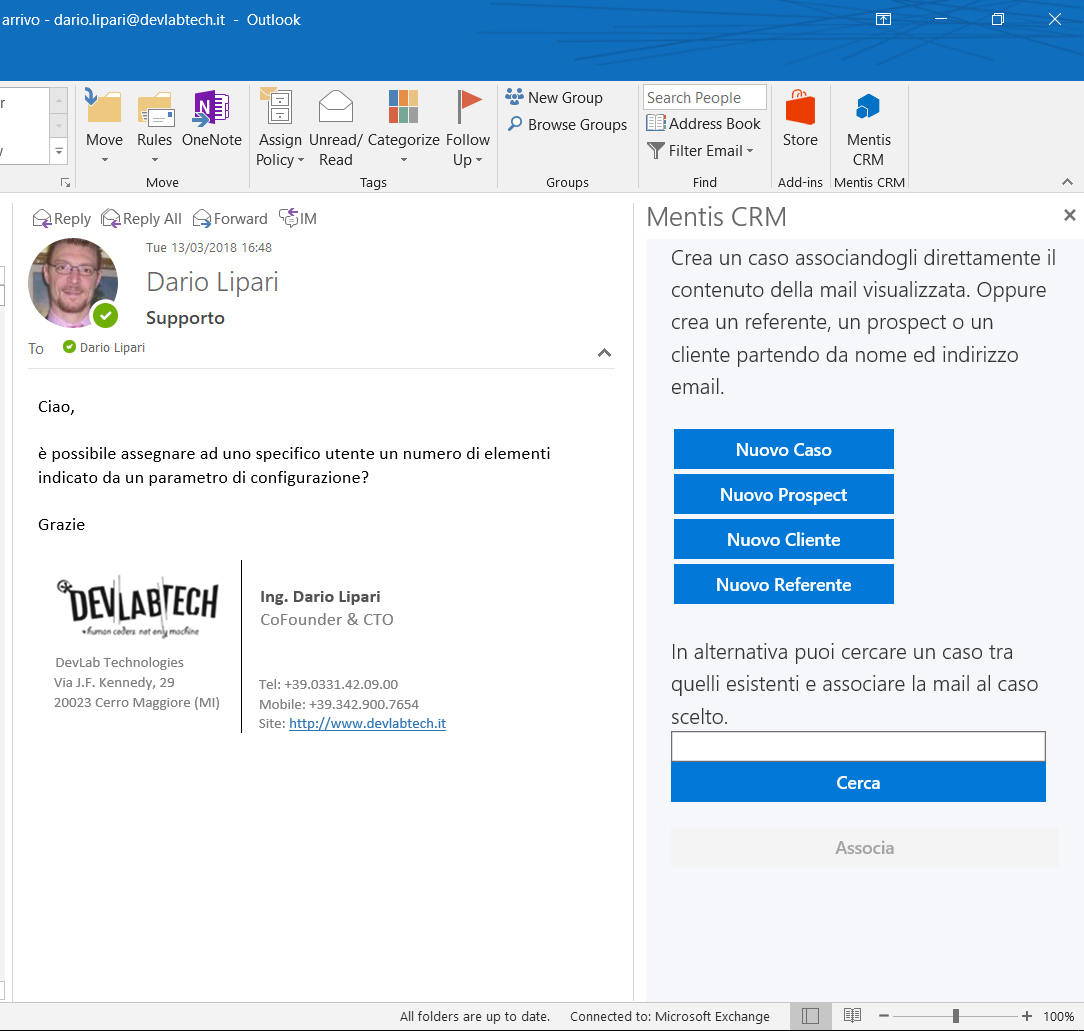Image resolution: width=1084 pixels, height=1031 pixels.
Task: Click the Nuovo Caso button
Action: pyautogui.click(x=783, y=449)
